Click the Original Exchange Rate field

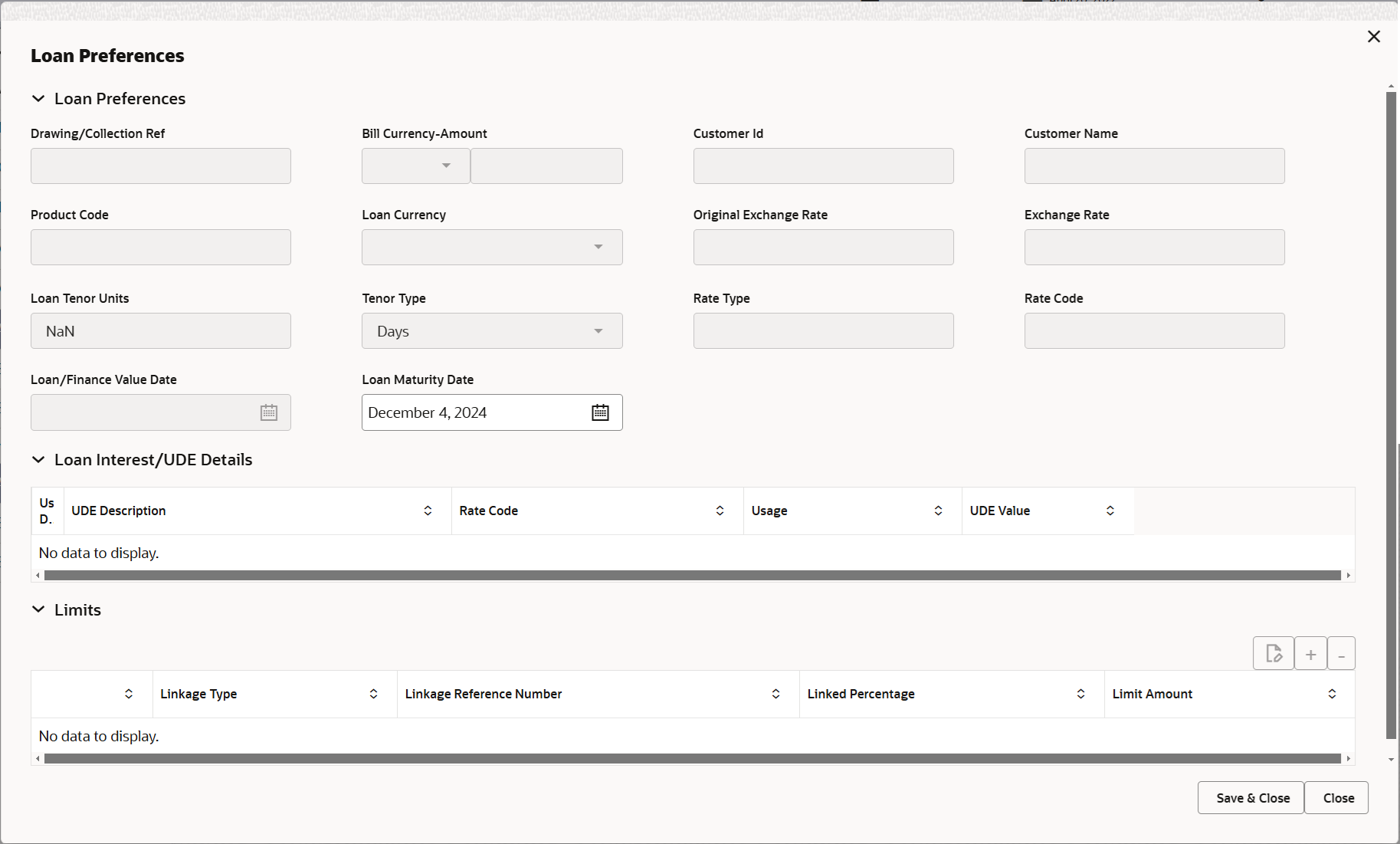(824, 247)
